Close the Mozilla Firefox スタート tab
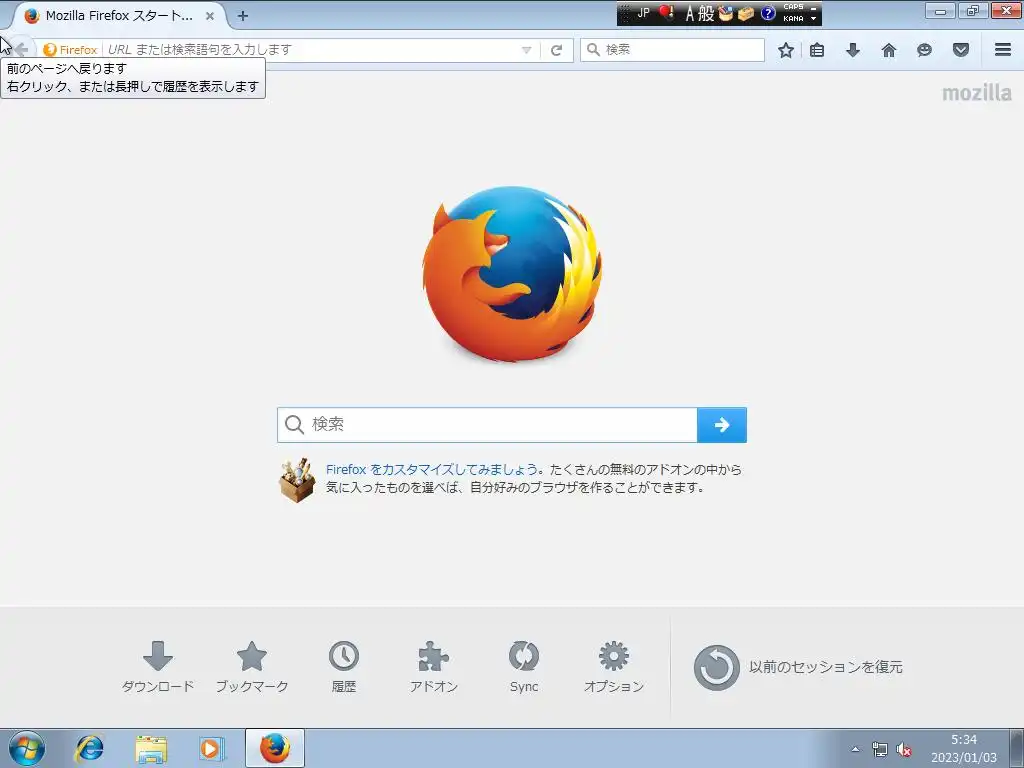The height and width of the screenshot is (768, 1024). pyautogui.click(x=210, y=16)
